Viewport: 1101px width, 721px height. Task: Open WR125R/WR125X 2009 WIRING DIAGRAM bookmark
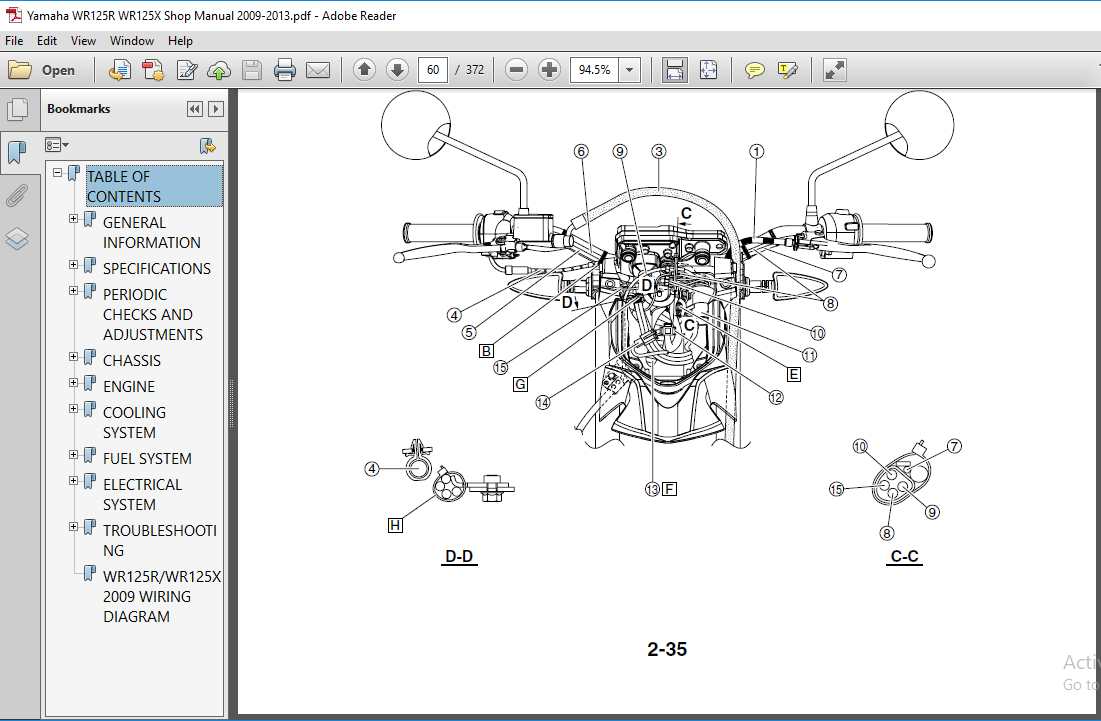click(x=161, y=596)
